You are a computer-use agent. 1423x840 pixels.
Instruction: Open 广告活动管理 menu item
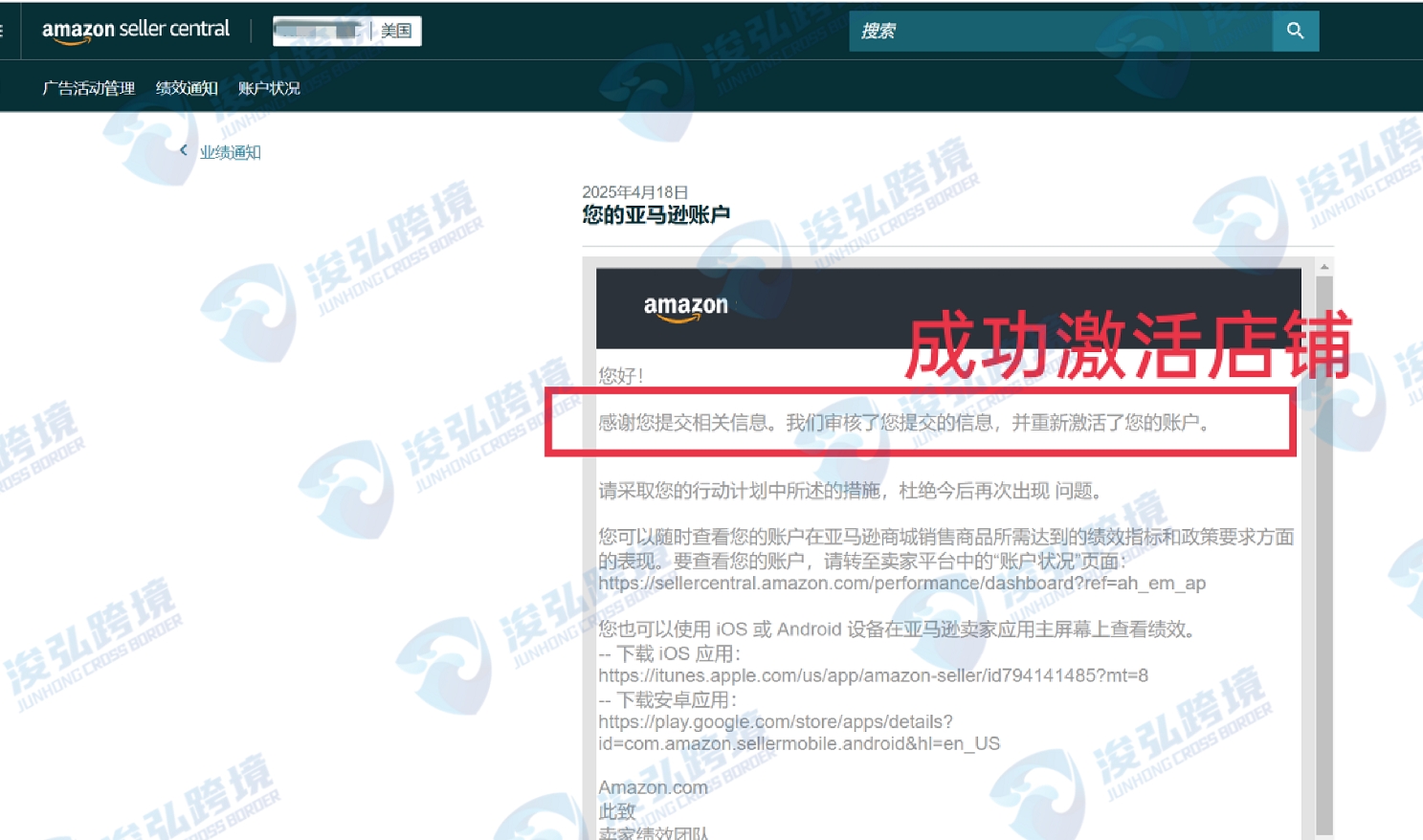coord(89,88)
